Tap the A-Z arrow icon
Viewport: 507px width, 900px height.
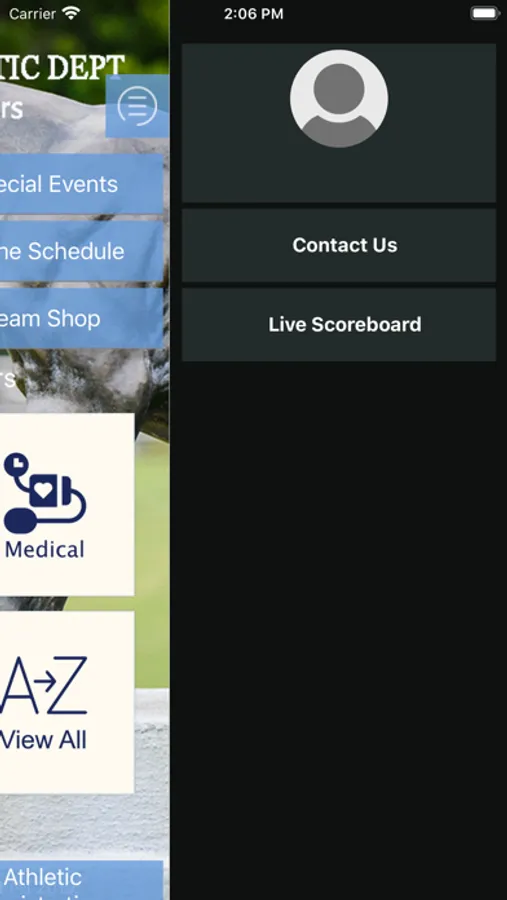point(44,685)
